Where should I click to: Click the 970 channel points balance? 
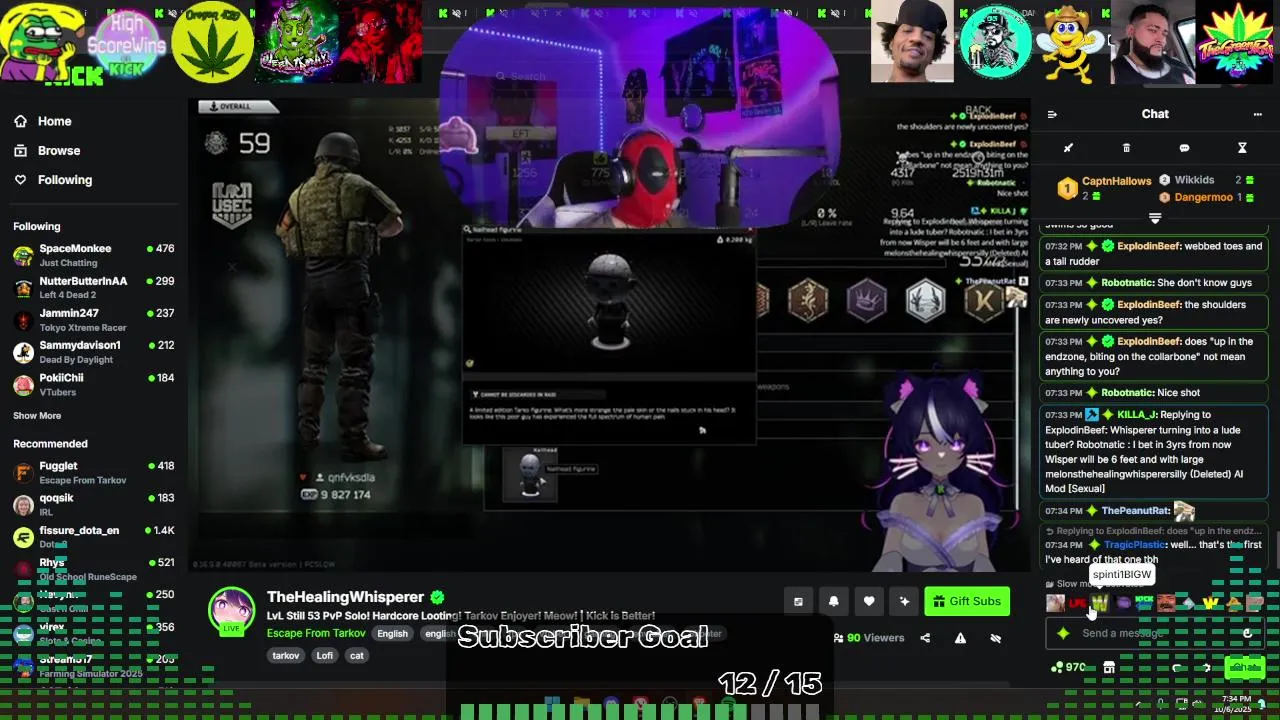(1070, 667)
